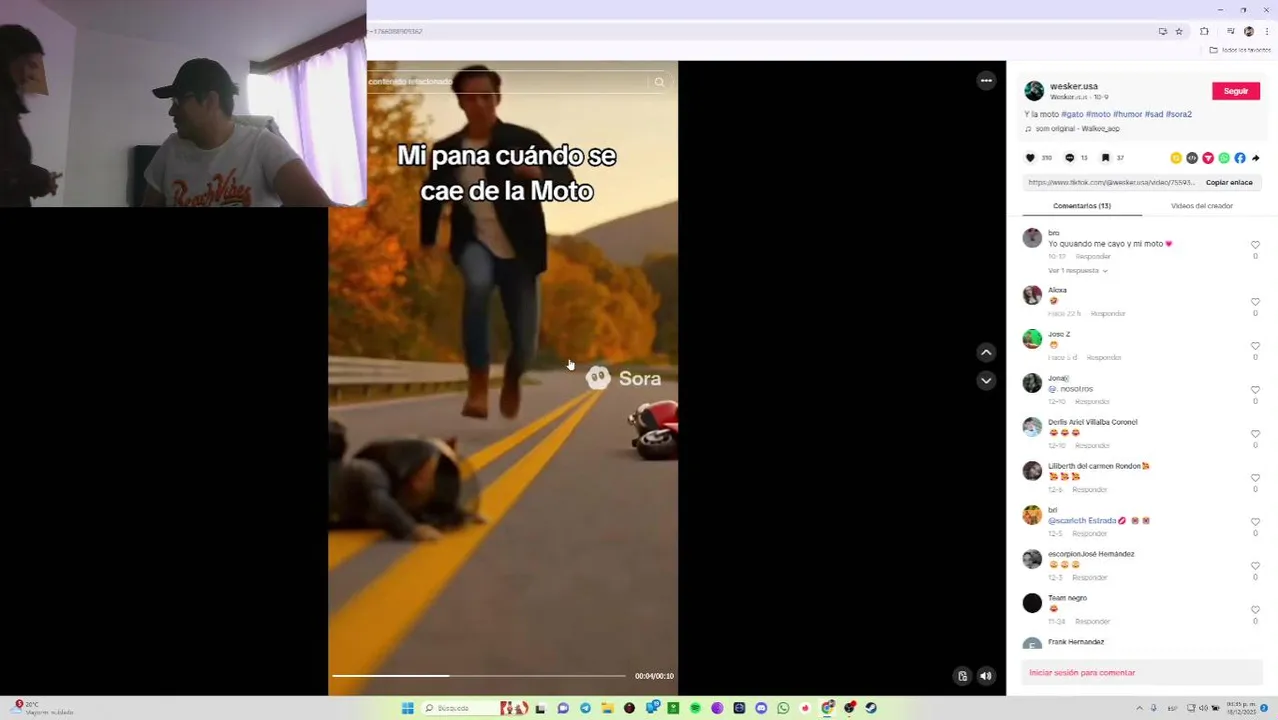This screenshot has width=1278, height=720.
Task: Reply to Alexa's comment
Action: point(1108,314)
